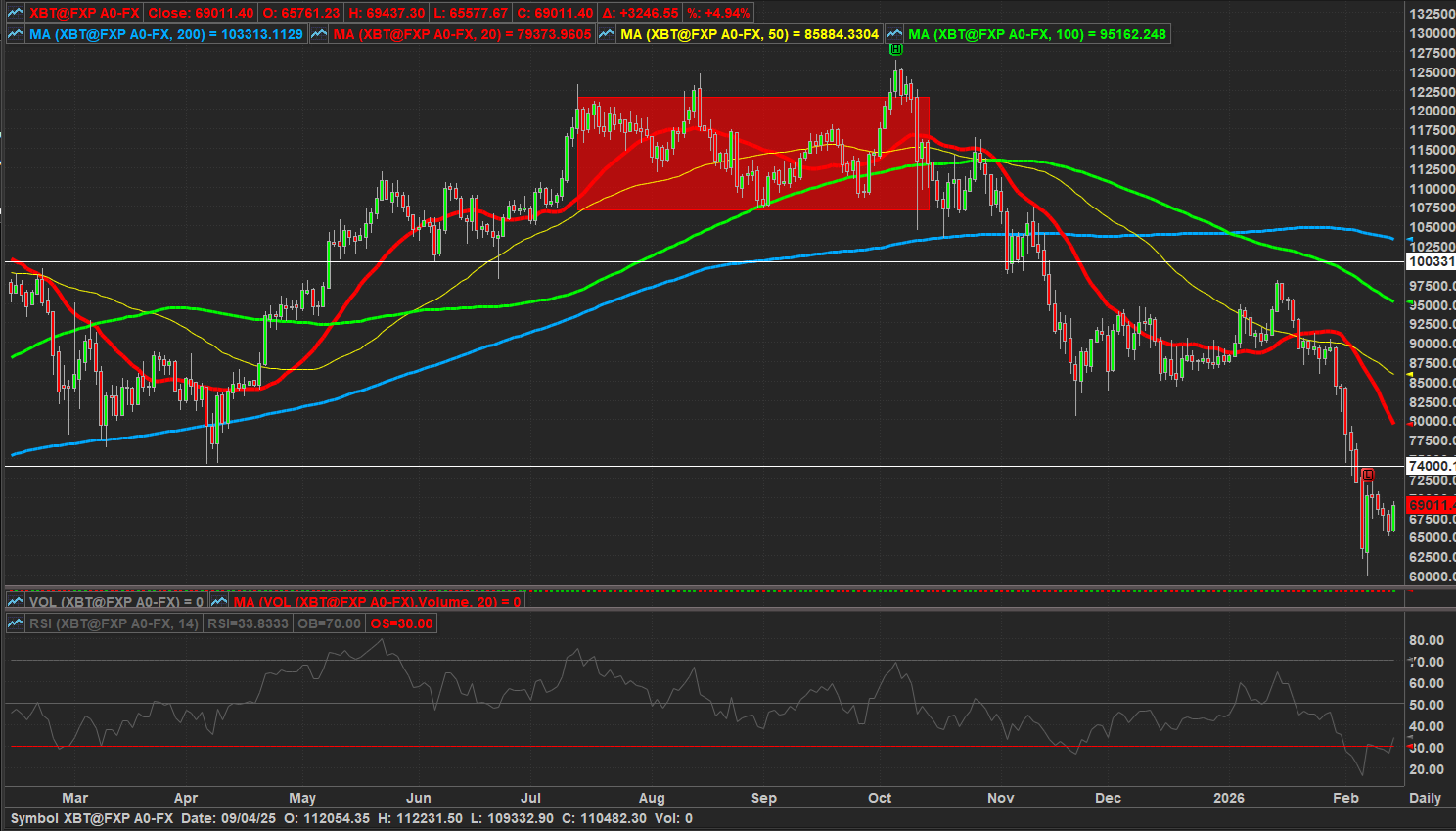Click the 100331 horizontal line price tag
The height and width of the screenshot is (831, 1456).
(1431, 261)
